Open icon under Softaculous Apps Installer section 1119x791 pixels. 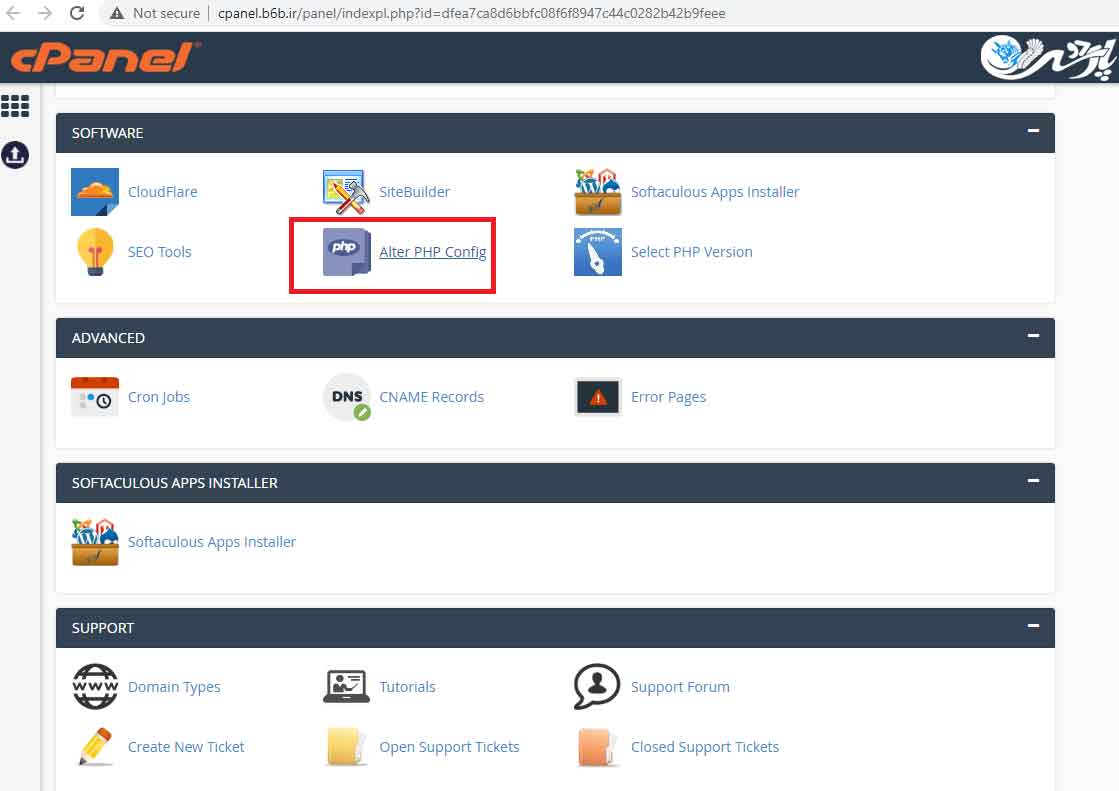[x=95, y=542]
